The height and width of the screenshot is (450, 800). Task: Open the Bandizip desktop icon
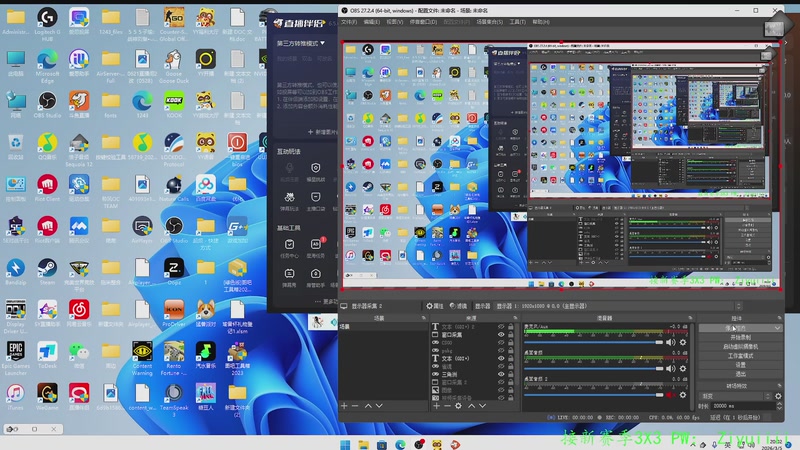click(x=15, y=271)
